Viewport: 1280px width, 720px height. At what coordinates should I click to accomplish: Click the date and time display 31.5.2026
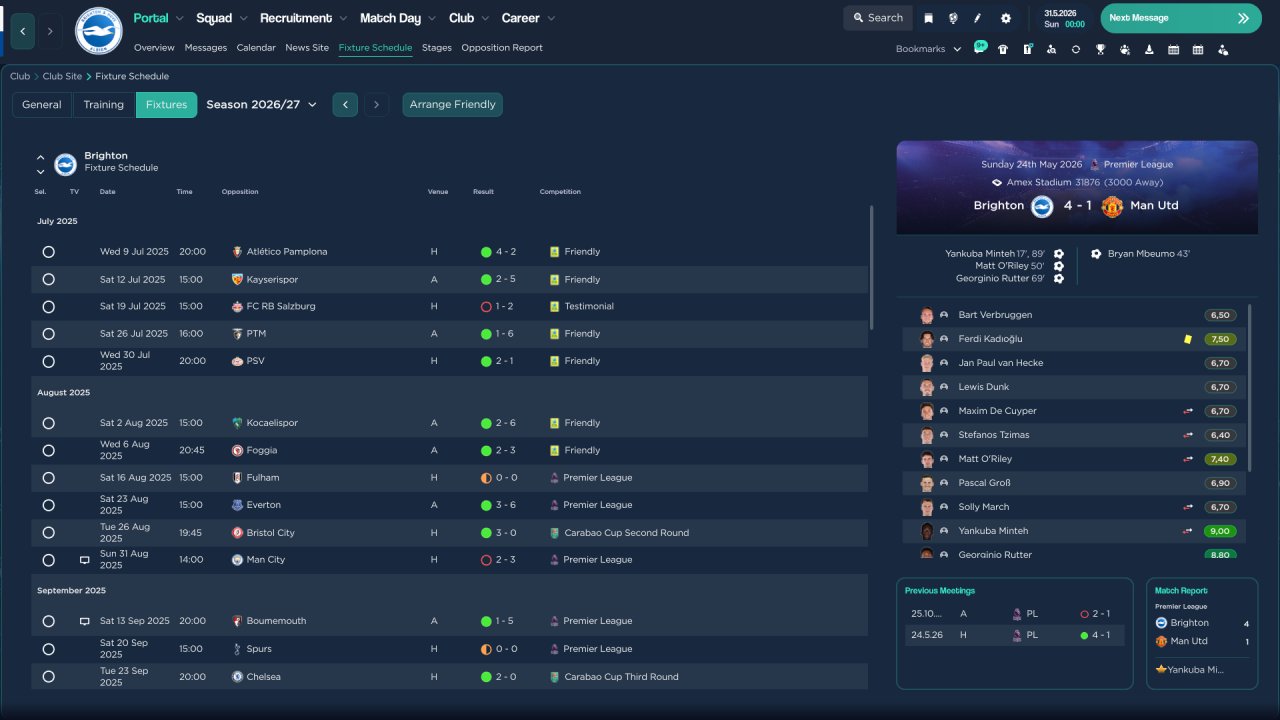click(x=1065, y=18)
